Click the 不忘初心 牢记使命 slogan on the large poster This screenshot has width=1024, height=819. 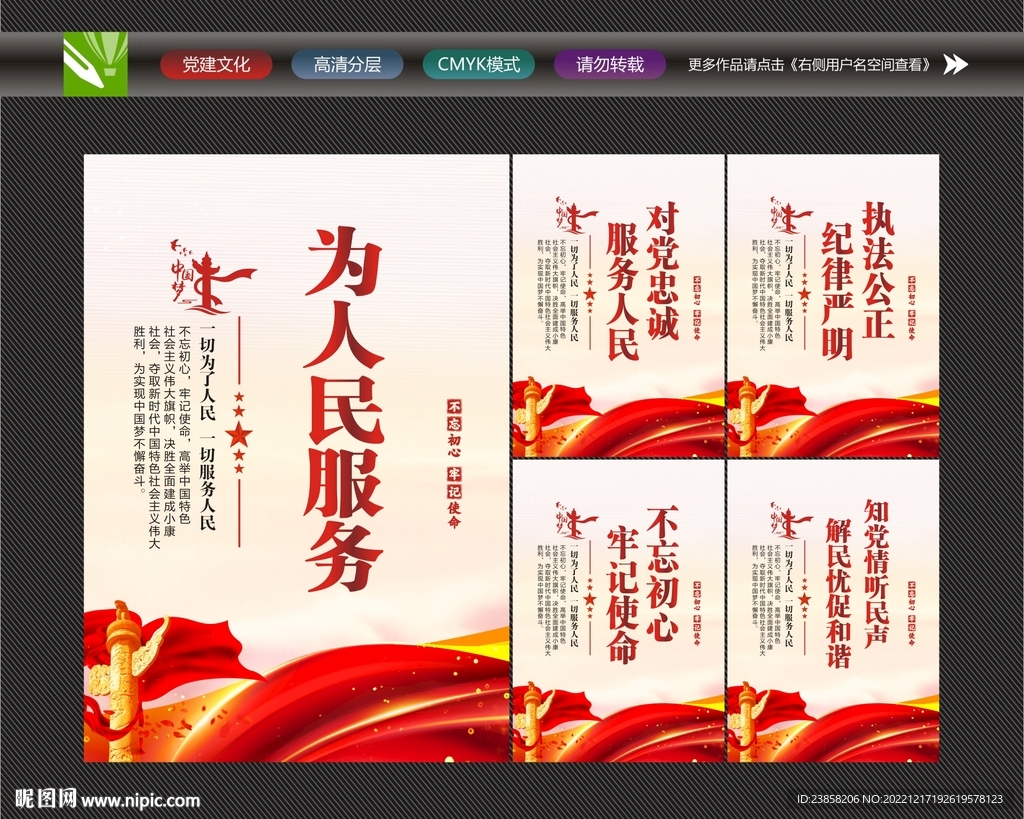coord(454,464)
